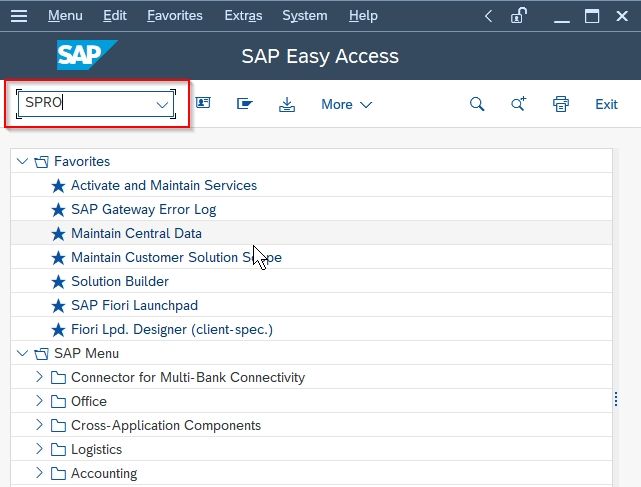Click the Logistics folder icon
This screenshot has height=487, width=641.
[58, 450]
